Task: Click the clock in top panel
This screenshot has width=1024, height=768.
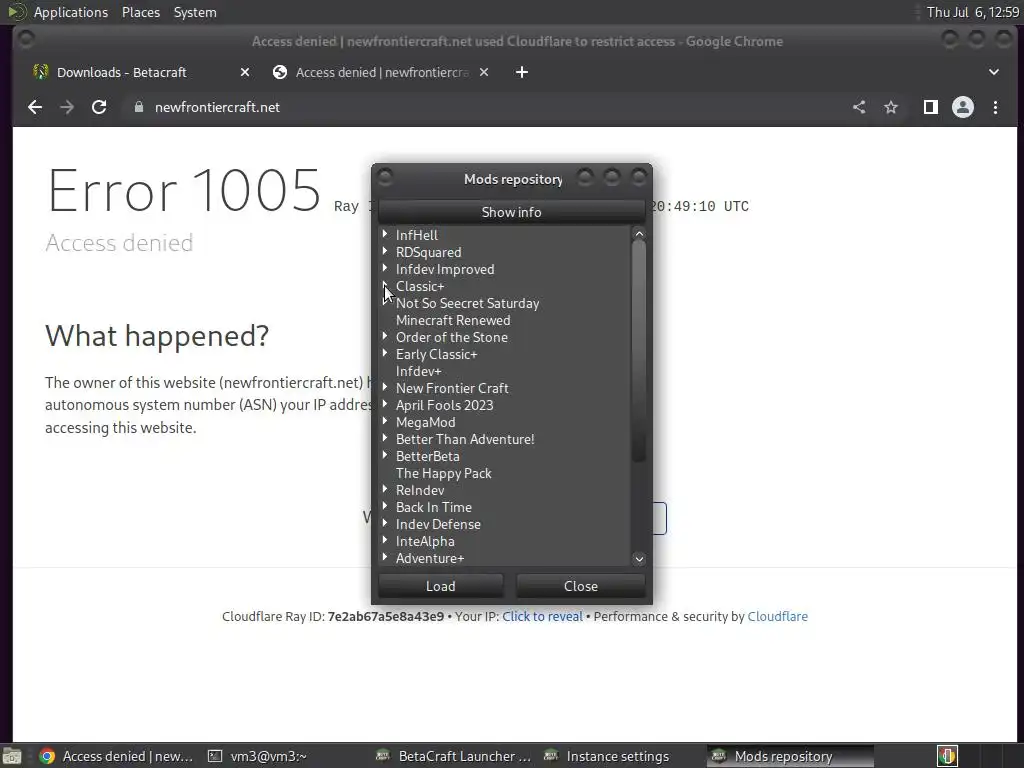Action: coord(973,12)
